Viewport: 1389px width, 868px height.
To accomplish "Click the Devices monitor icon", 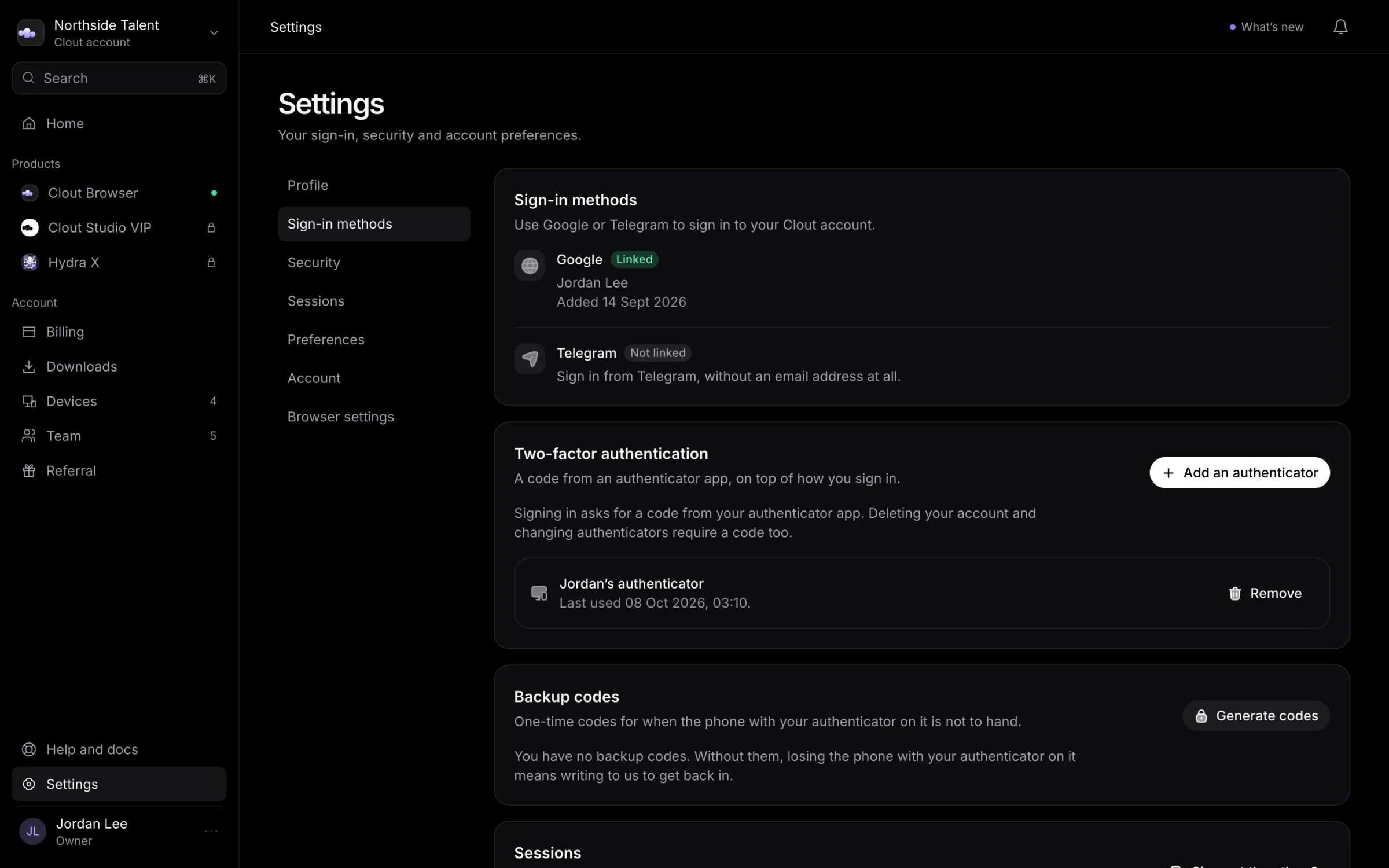I will pos(28,401).
